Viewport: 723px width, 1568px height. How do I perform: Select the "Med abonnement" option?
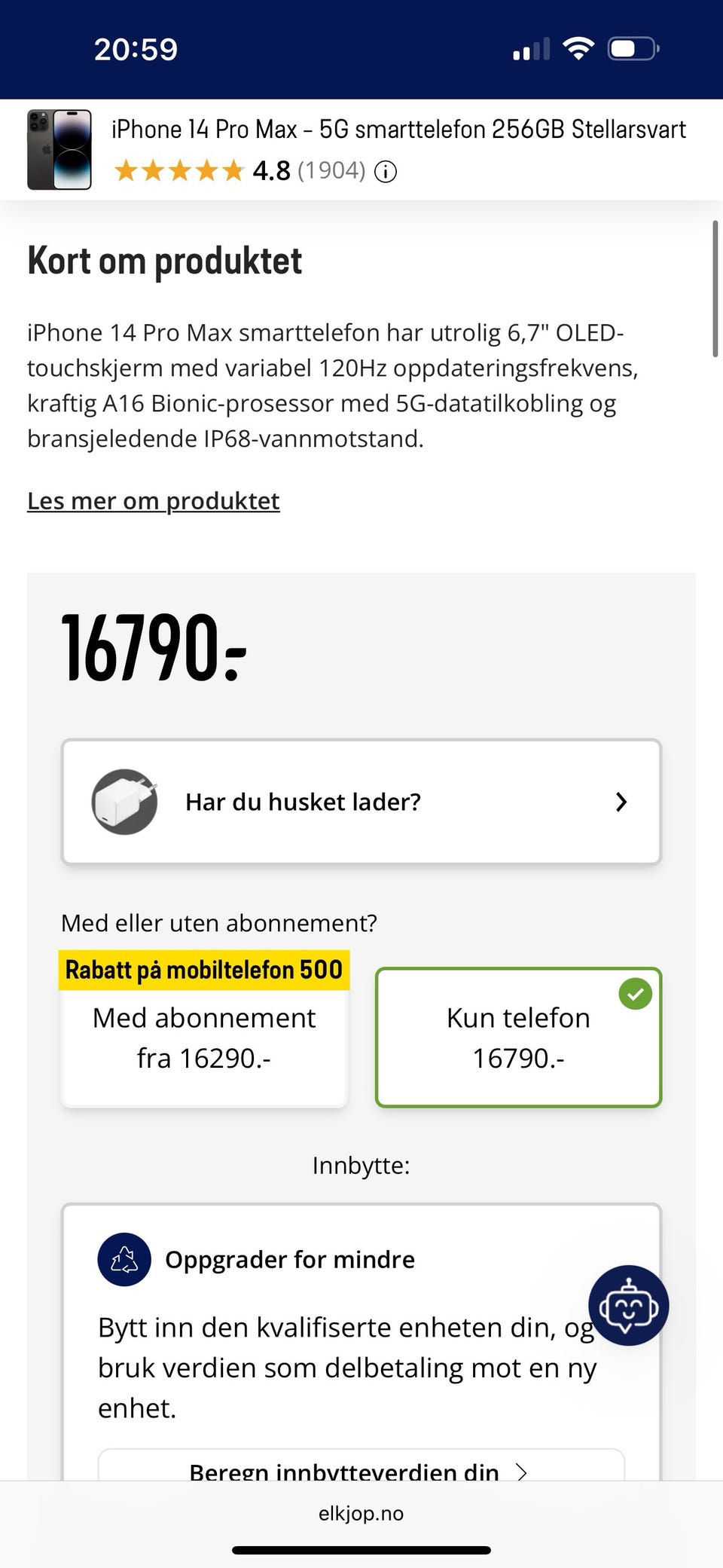click(x=203, y=1038)
